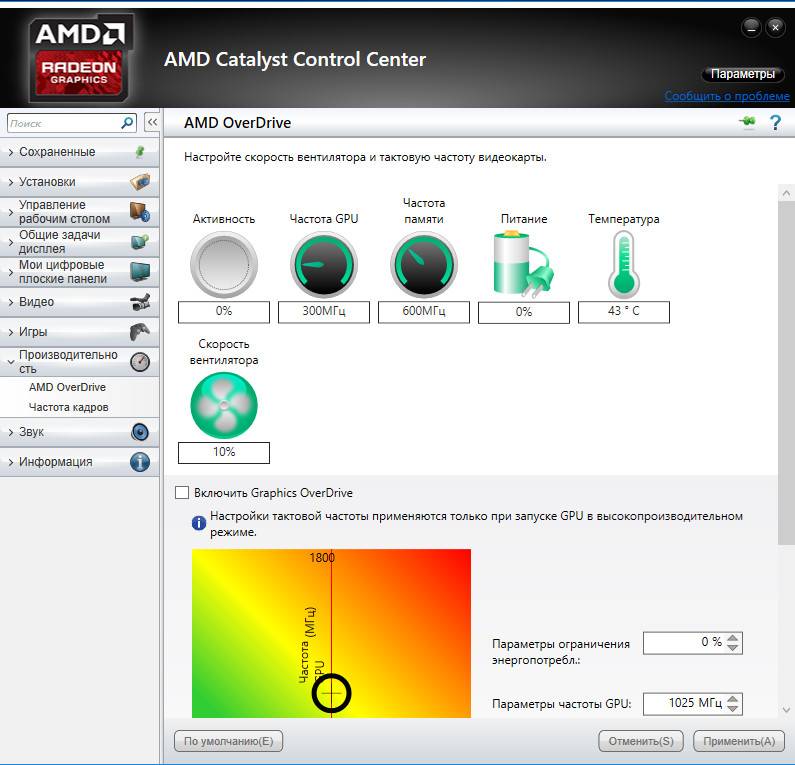This screenshot has width=795, height=765.
Task: Click the GPU clock circle marker on heat graph
Action: pos(331,693)
